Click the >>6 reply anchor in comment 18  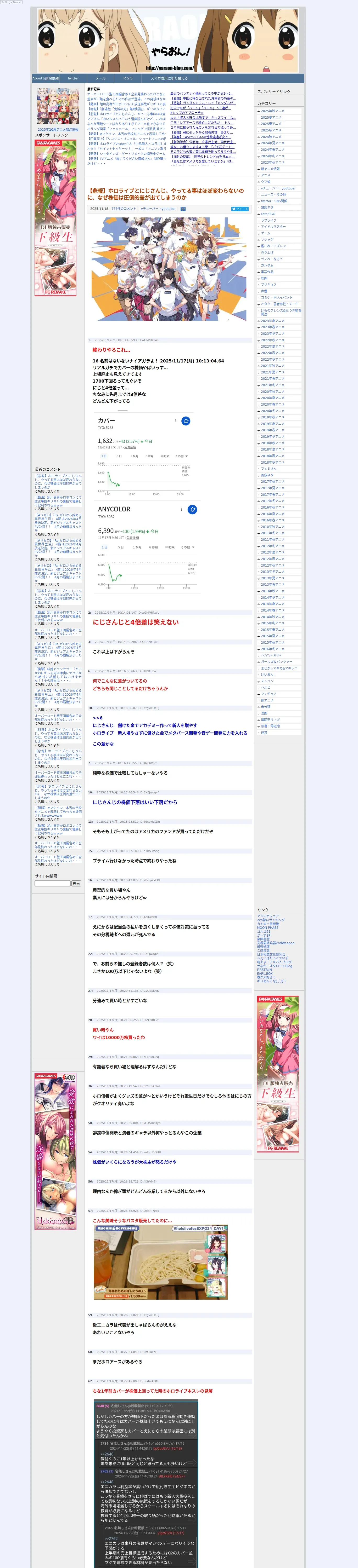coord(98,718)
